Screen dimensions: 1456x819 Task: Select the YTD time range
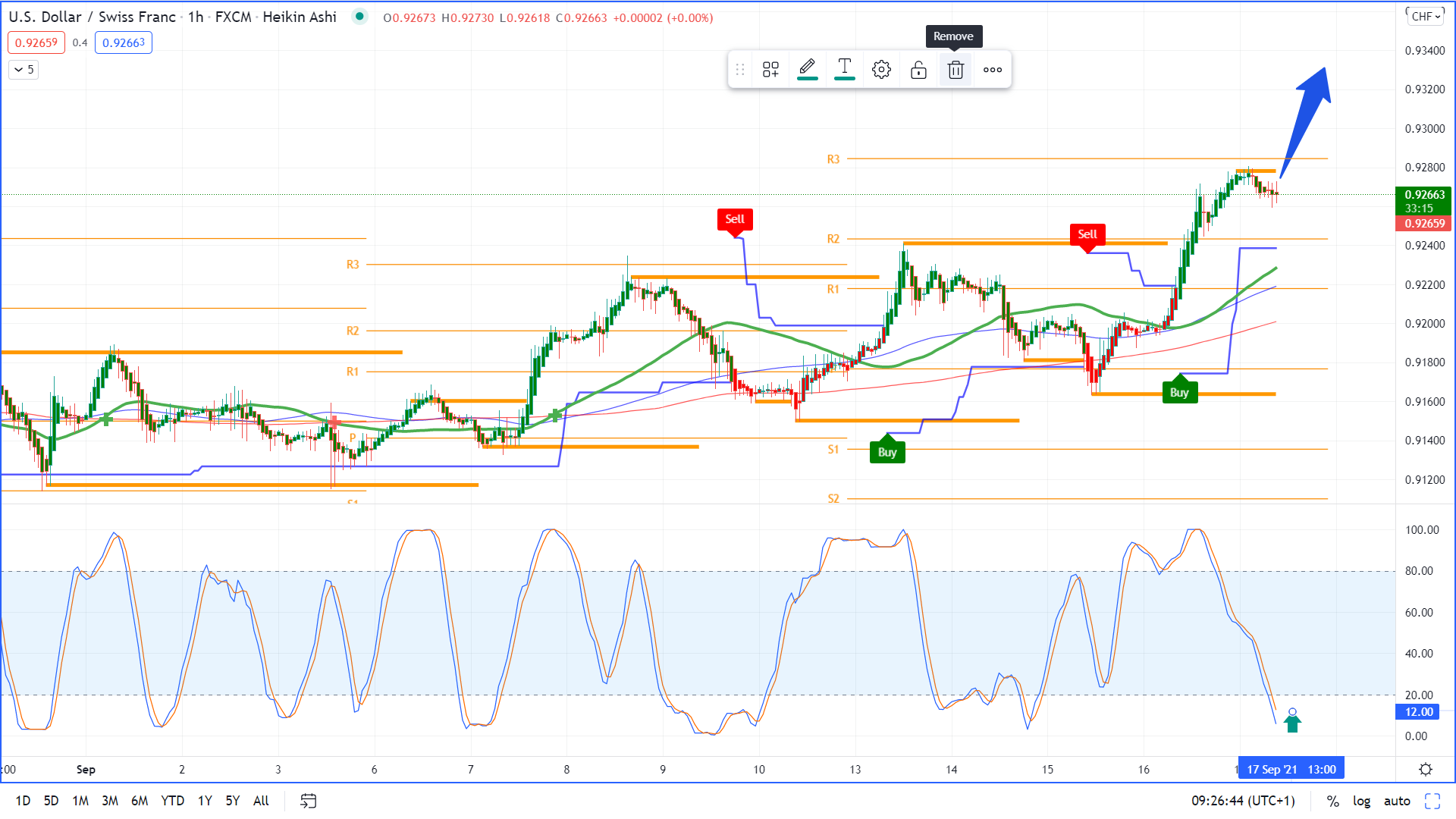[x=172, y=801]
